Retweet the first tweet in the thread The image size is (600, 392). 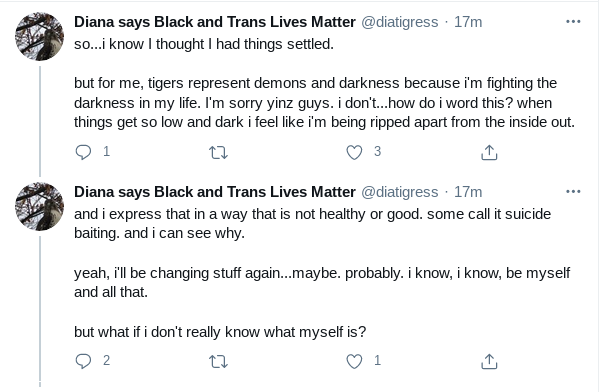[218, 153]
